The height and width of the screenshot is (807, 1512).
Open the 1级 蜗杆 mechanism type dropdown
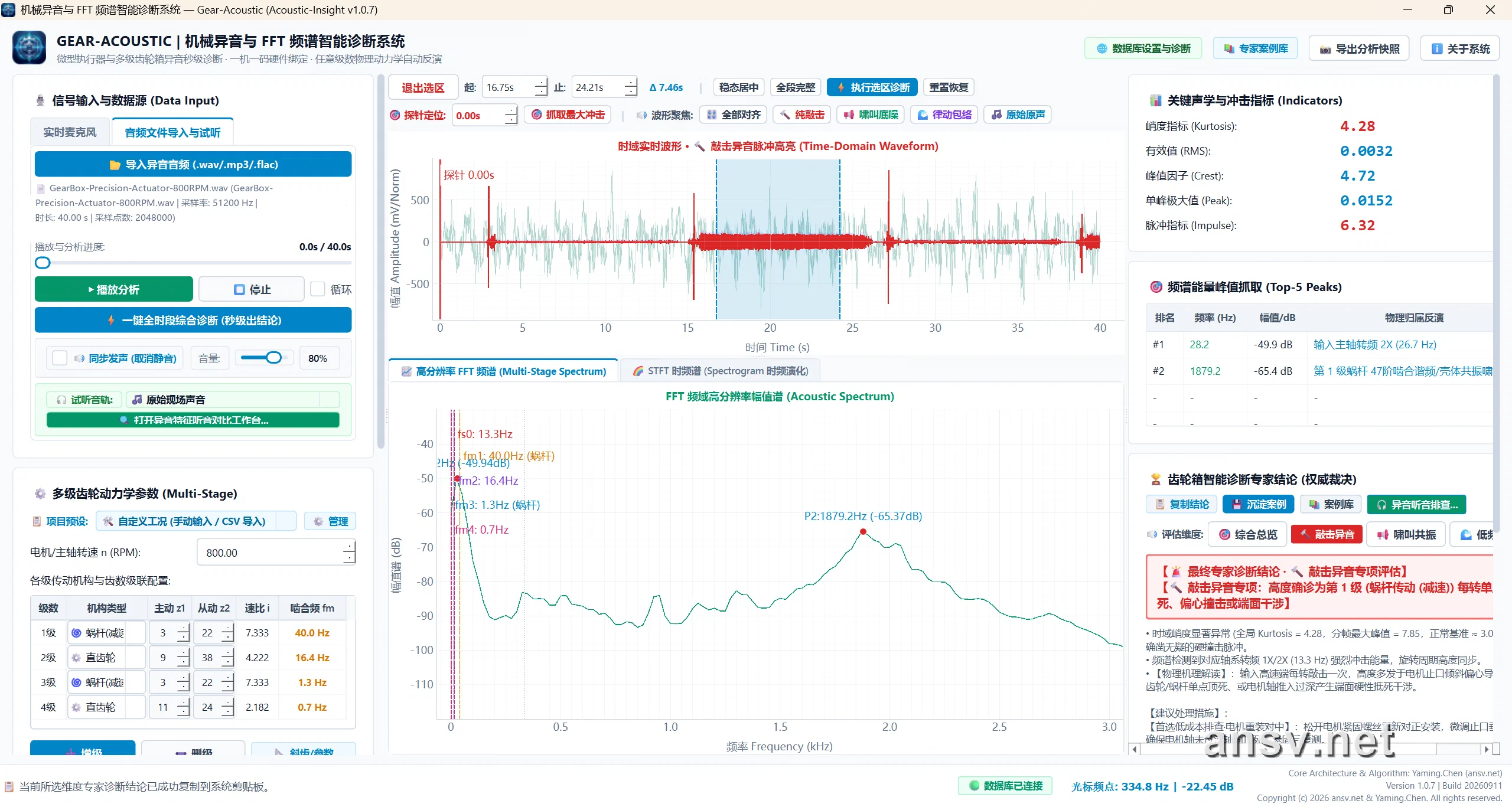pos(106,633)
